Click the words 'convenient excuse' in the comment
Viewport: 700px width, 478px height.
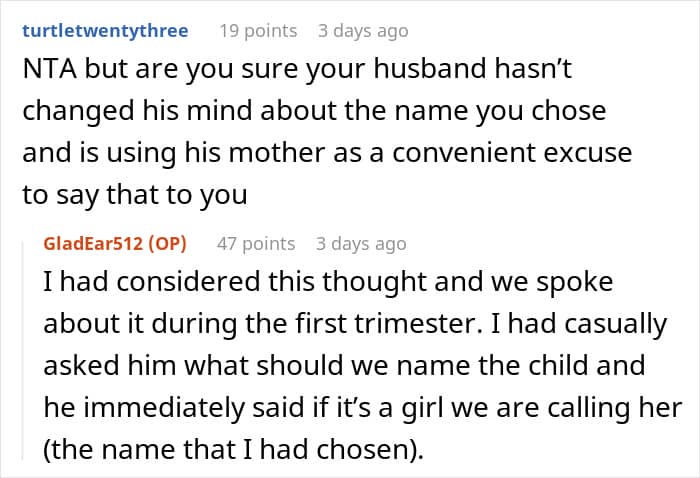(512, 153)
